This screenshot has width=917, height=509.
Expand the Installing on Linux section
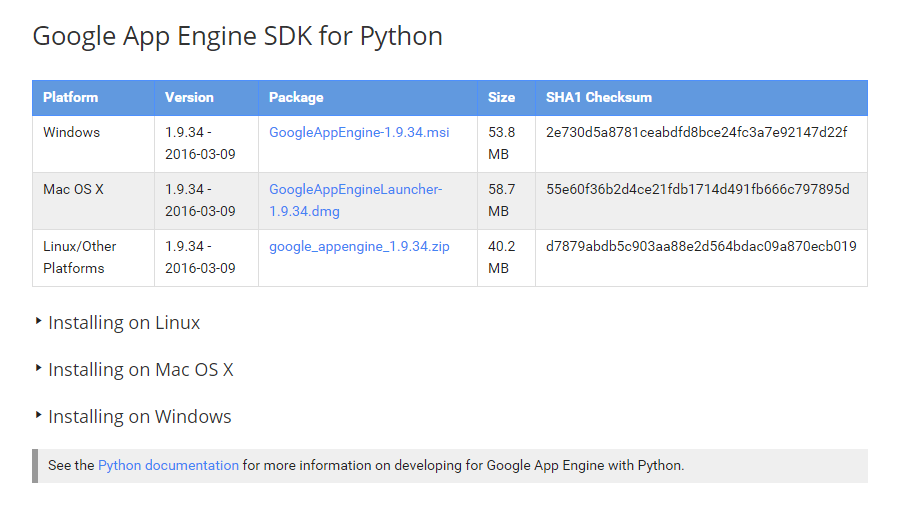[118, 322]
